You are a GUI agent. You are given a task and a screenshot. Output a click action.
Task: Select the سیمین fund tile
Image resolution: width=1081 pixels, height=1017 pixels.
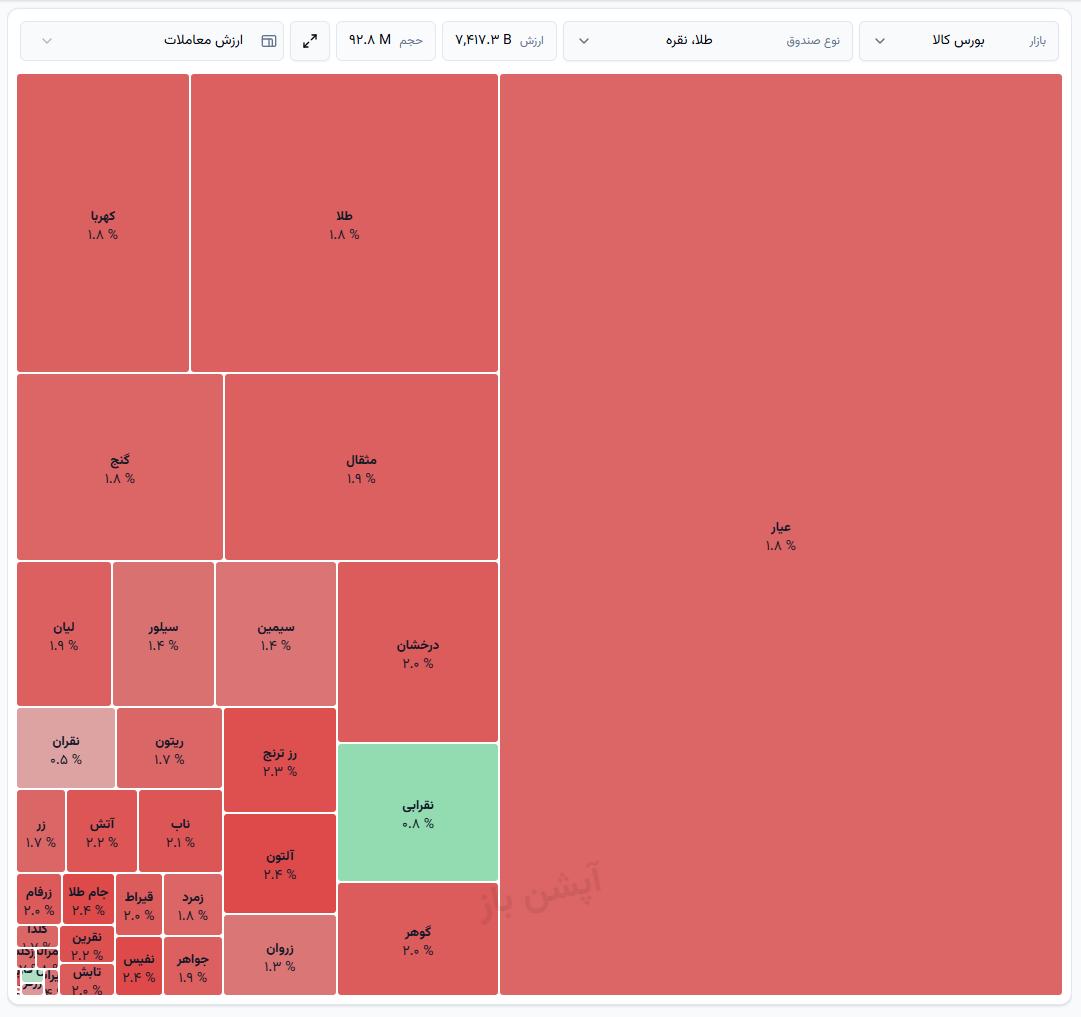tap(276, 634)
